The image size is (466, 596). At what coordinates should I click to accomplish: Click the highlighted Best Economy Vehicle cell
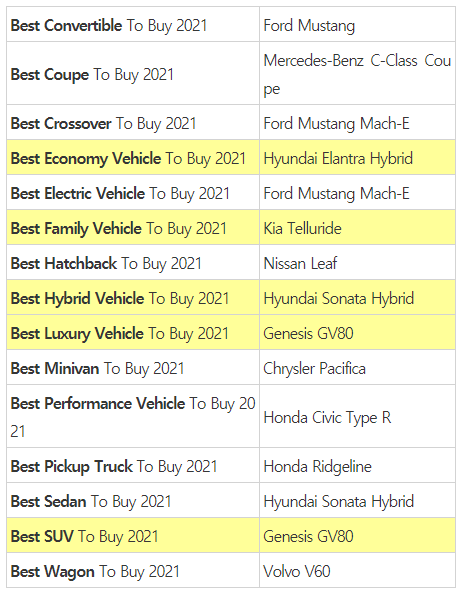coord(133,157)
